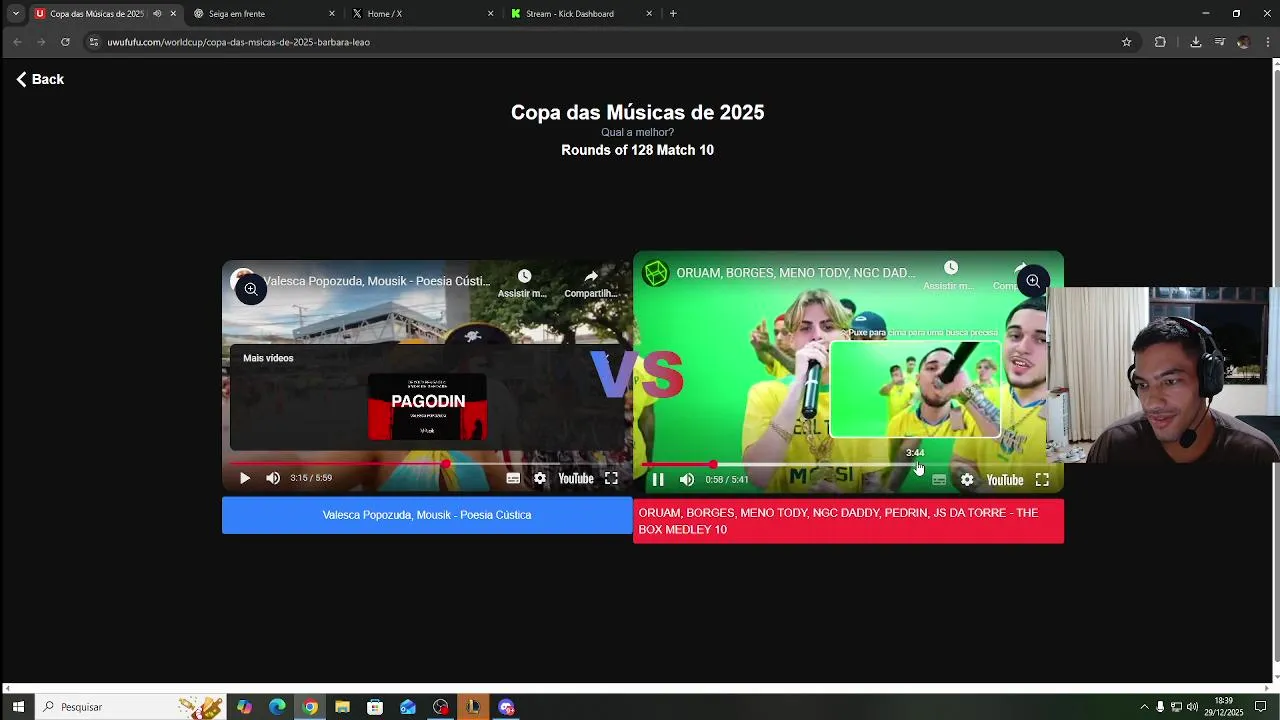The width and height of the screenshot is (1280, 720).
Task: Enlarge the ORUAM video with magnifier
Action: [x=1033, y=282]
